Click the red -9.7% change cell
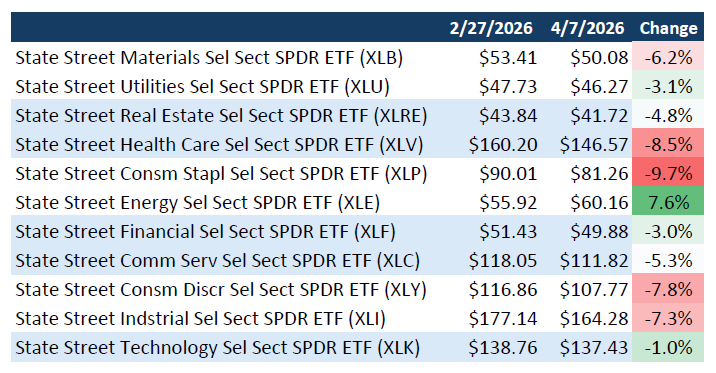This screenshot has height=373, width=716. pyautogui.click(x=668, y=173)
